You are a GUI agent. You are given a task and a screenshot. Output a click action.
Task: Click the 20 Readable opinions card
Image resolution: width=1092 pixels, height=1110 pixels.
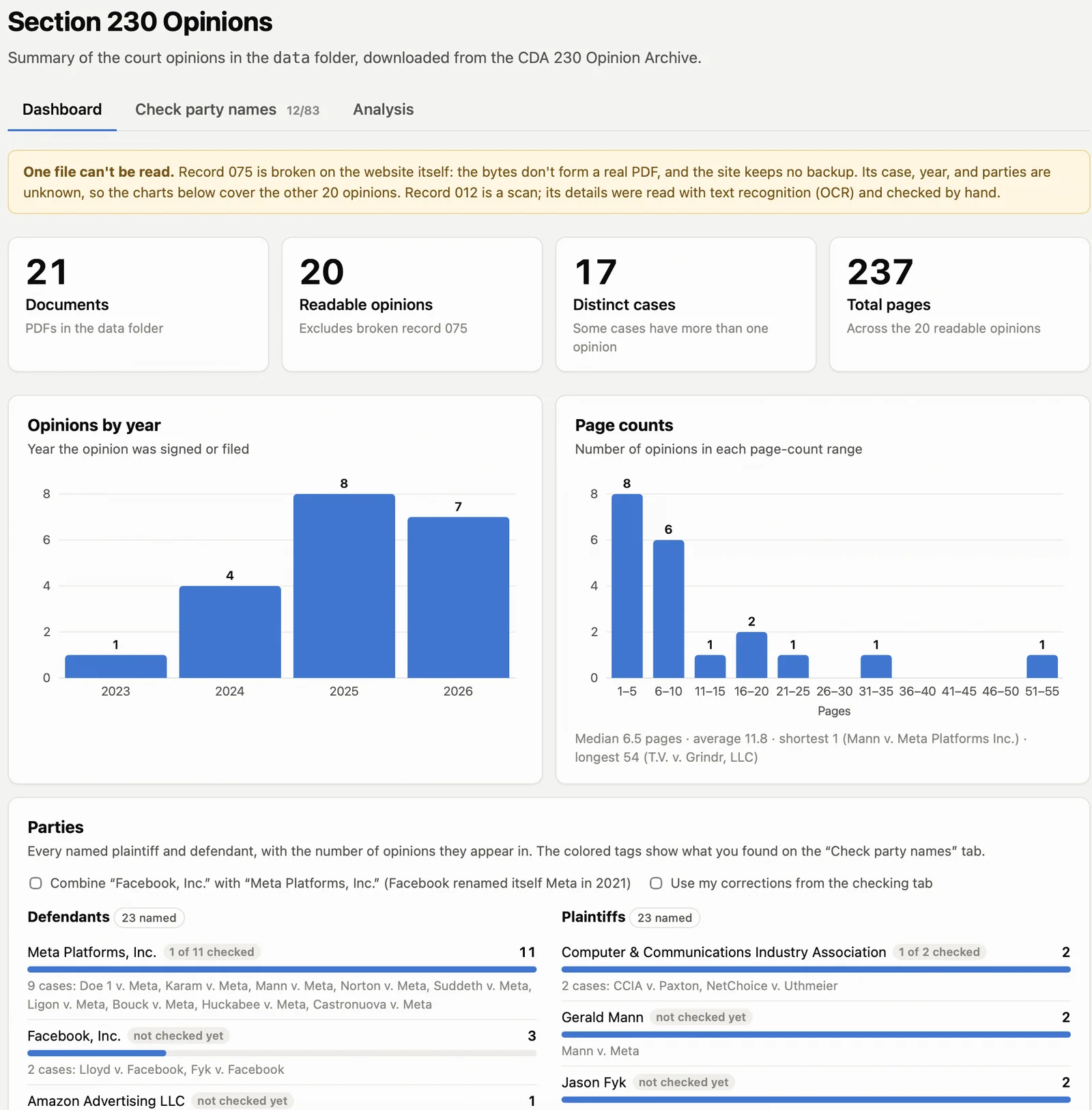tap(412, 304)
